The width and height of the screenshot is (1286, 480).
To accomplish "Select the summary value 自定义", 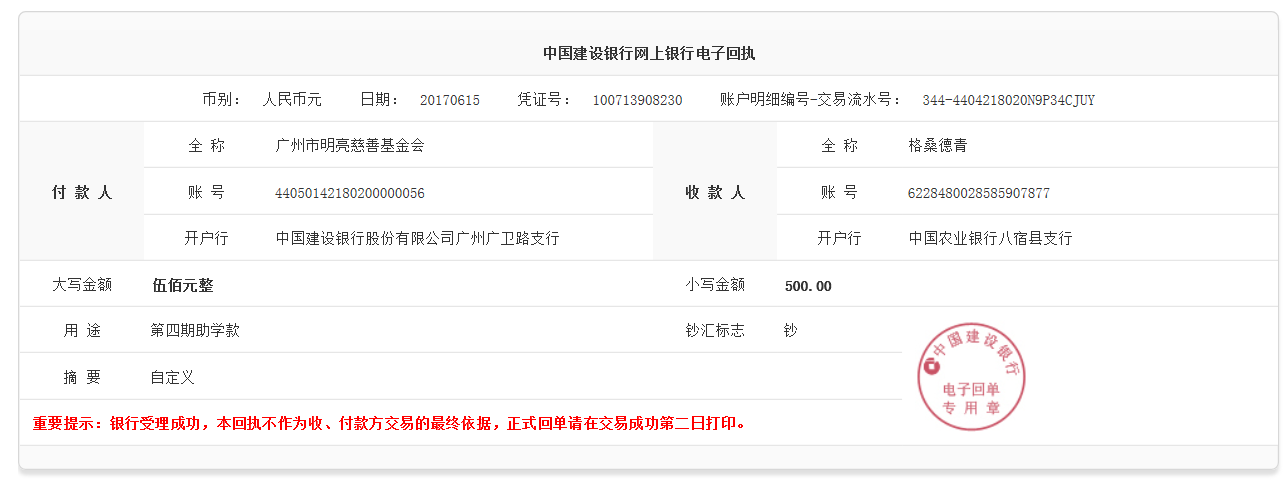I will click(172, 377).
